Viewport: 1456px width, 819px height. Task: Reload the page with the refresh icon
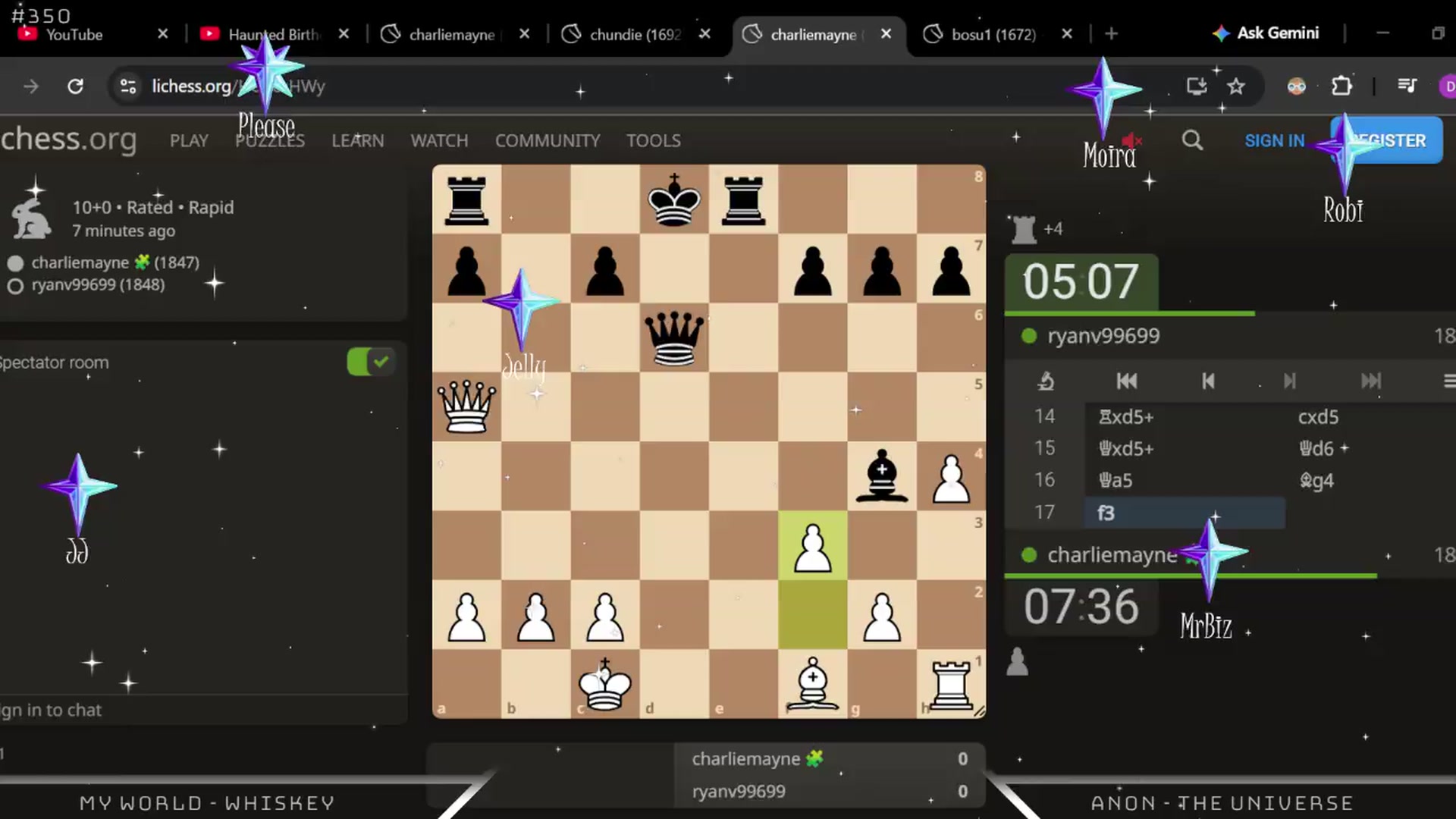pyautogui.click(x=75, y=86)
